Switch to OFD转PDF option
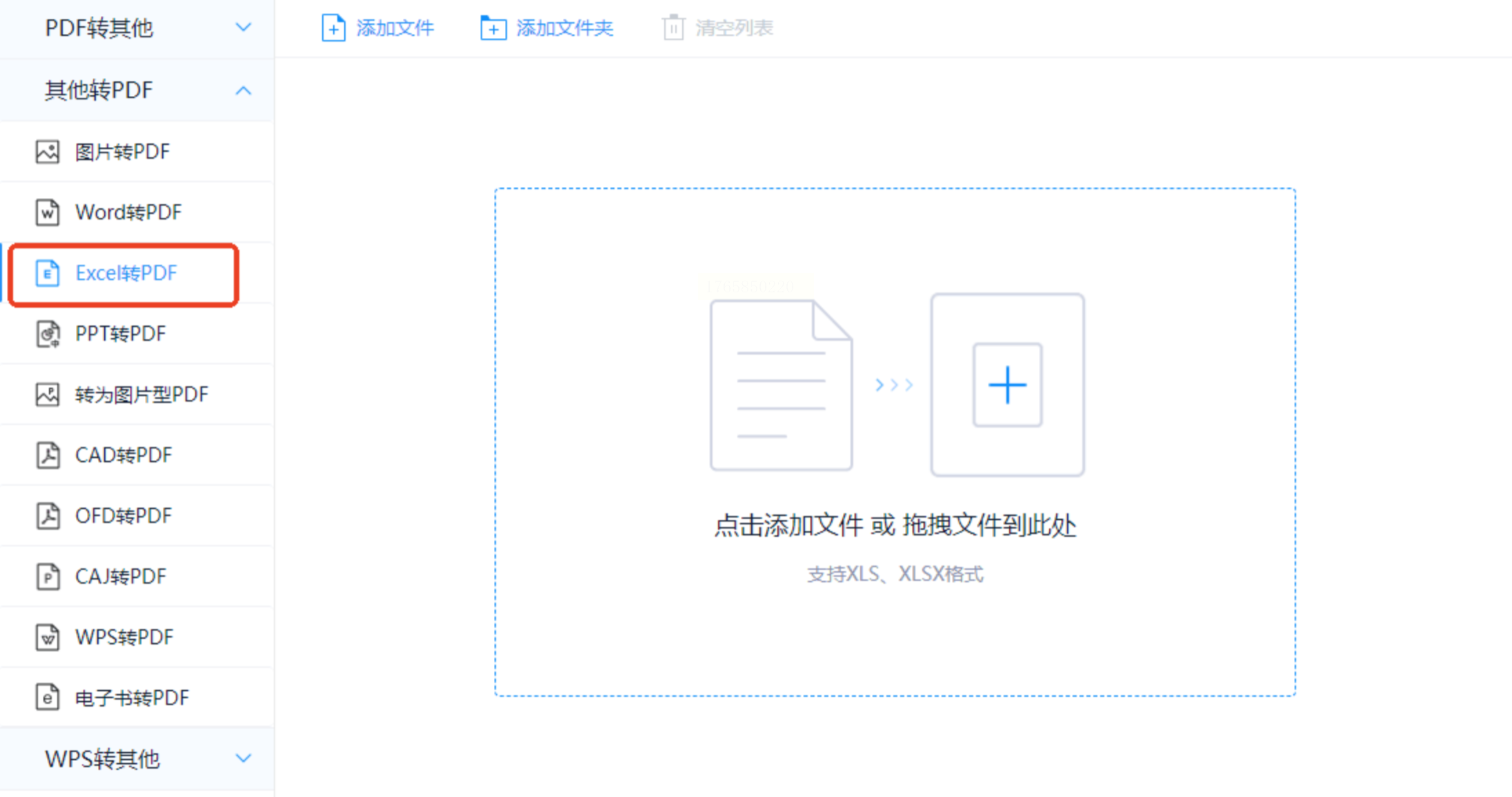Viewport: 1512px width, 797px height. click(123, 516)
